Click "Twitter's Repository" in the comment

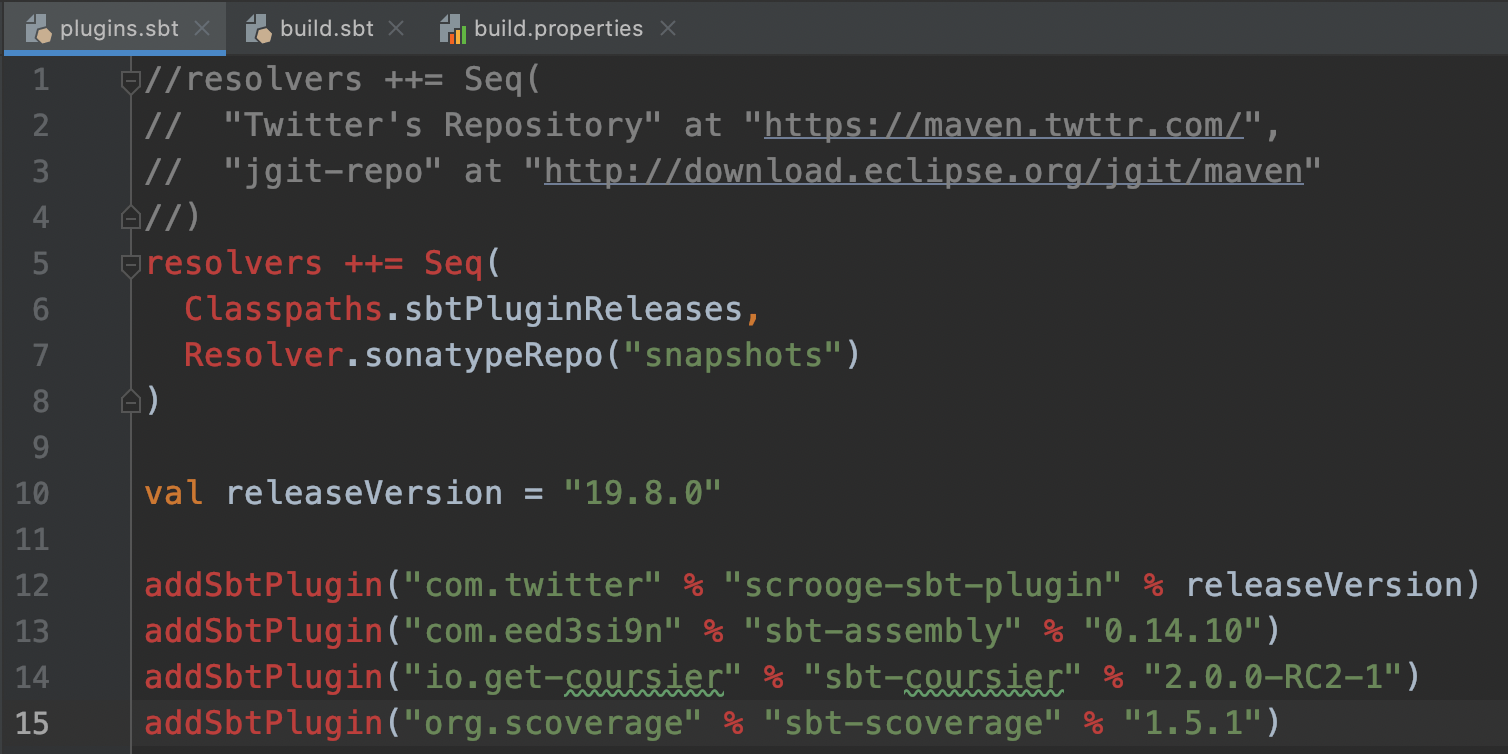444,125
